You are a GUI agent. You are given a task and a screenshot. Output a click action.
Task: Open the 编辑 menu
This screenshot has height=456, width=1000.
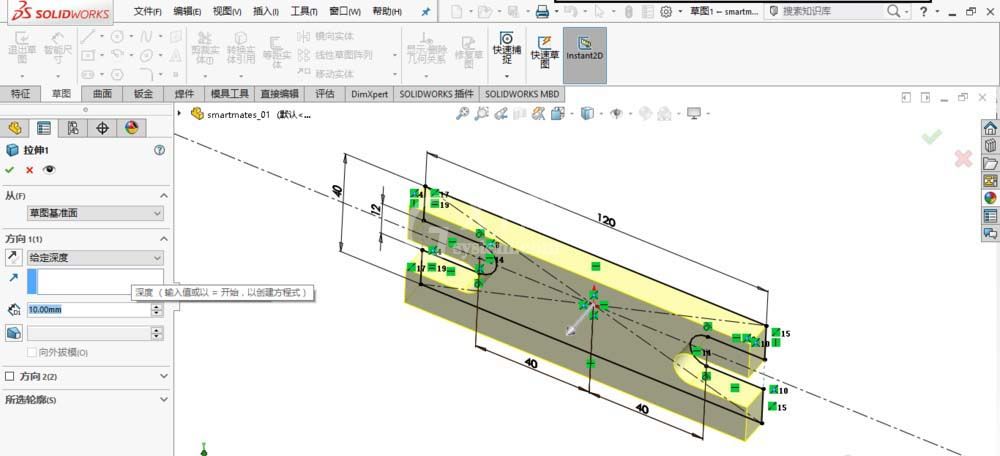pyautogui.click(x=188, y=11)
